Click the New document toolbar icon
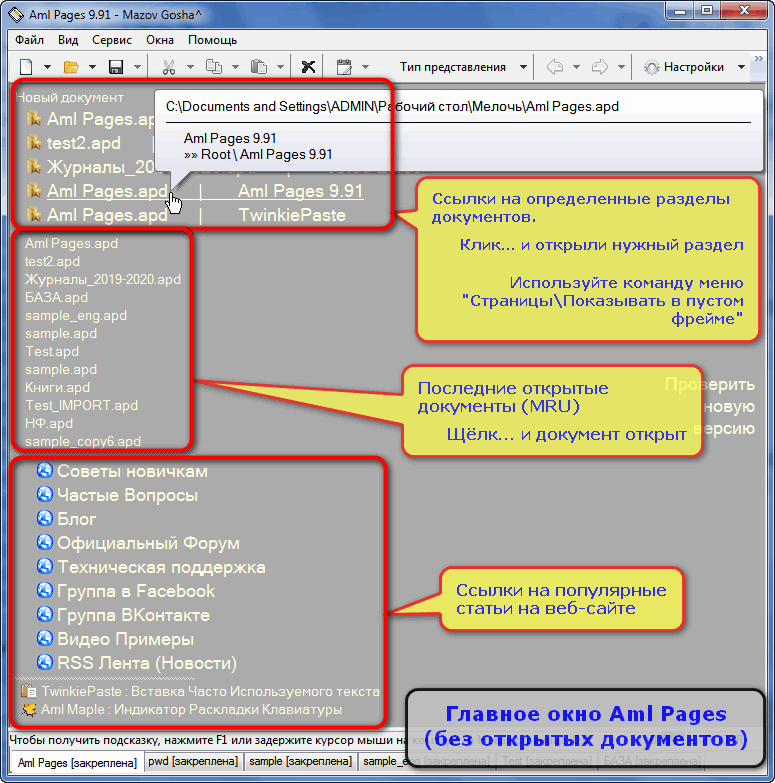The height and width of the screenshot is (783, 775). (x=26, y=66)
